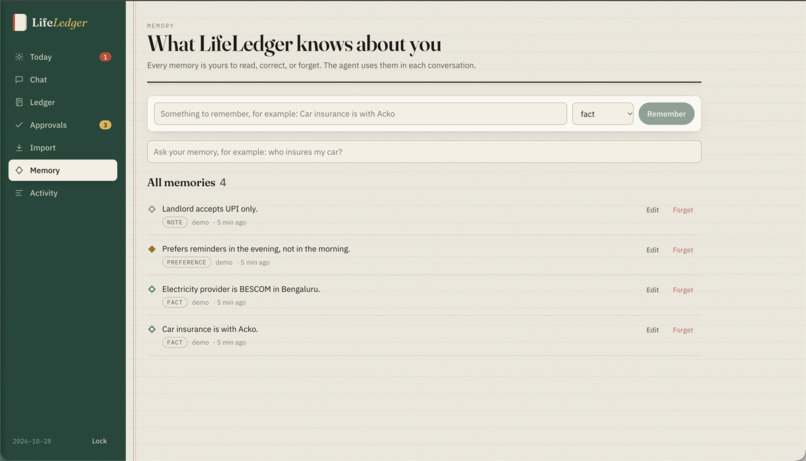This screenshot has width=806, height=461.
Task: Click the FACT tag on electricity memory
Action: click(175, 302)
